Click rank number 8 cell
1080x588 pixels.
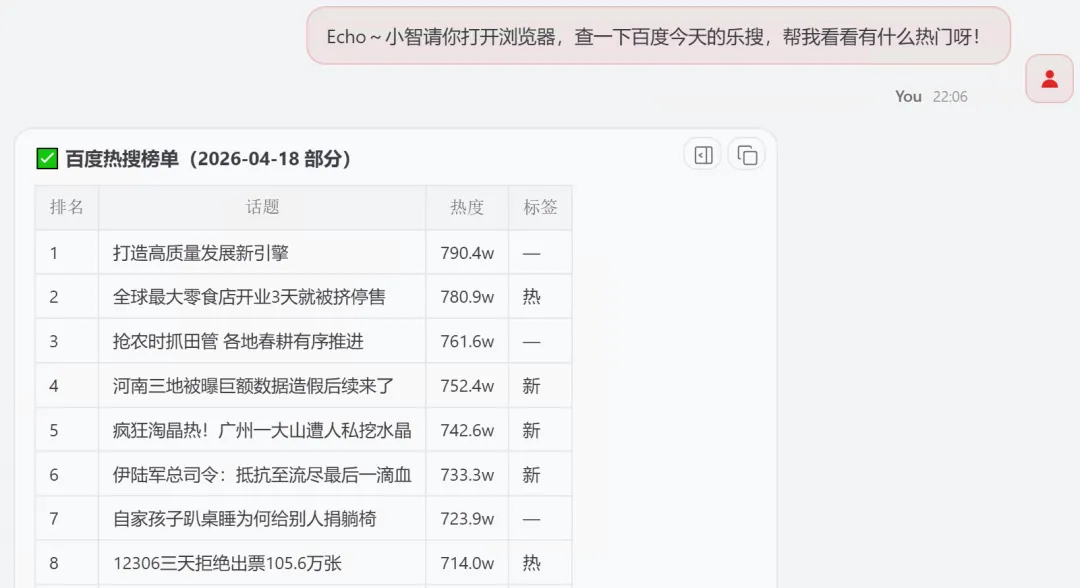[67, 563]
